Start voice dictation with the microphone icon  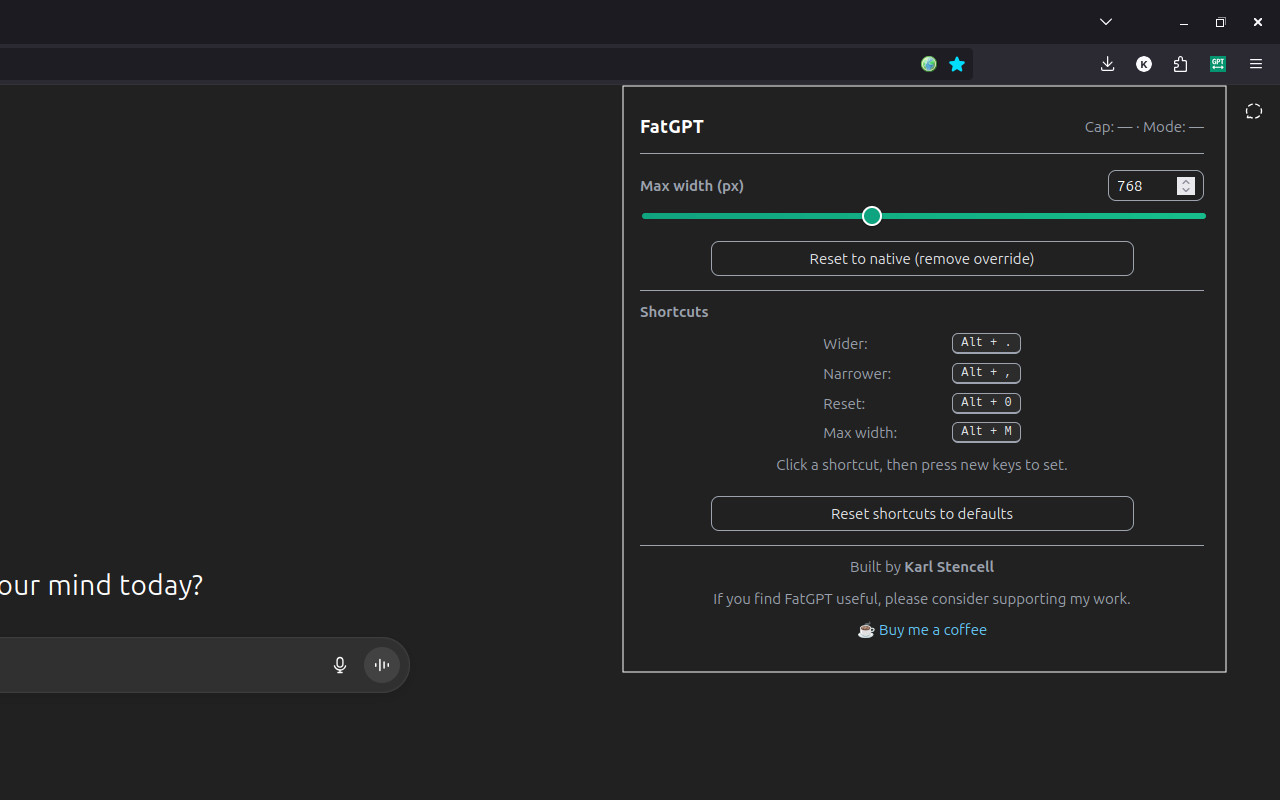click(340, 665)
